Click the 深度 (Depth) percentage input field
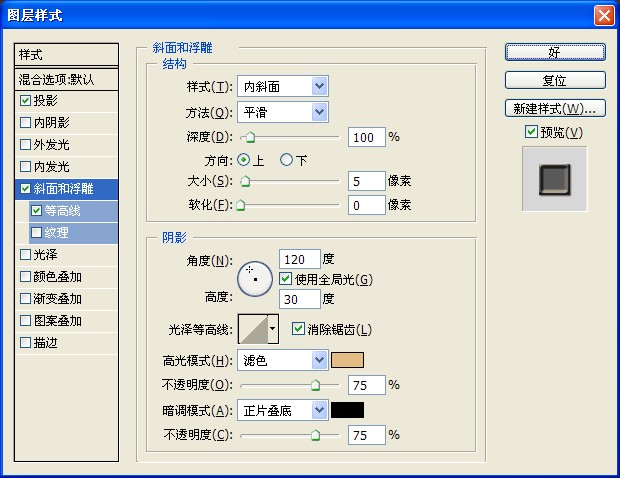 [366, 137]
